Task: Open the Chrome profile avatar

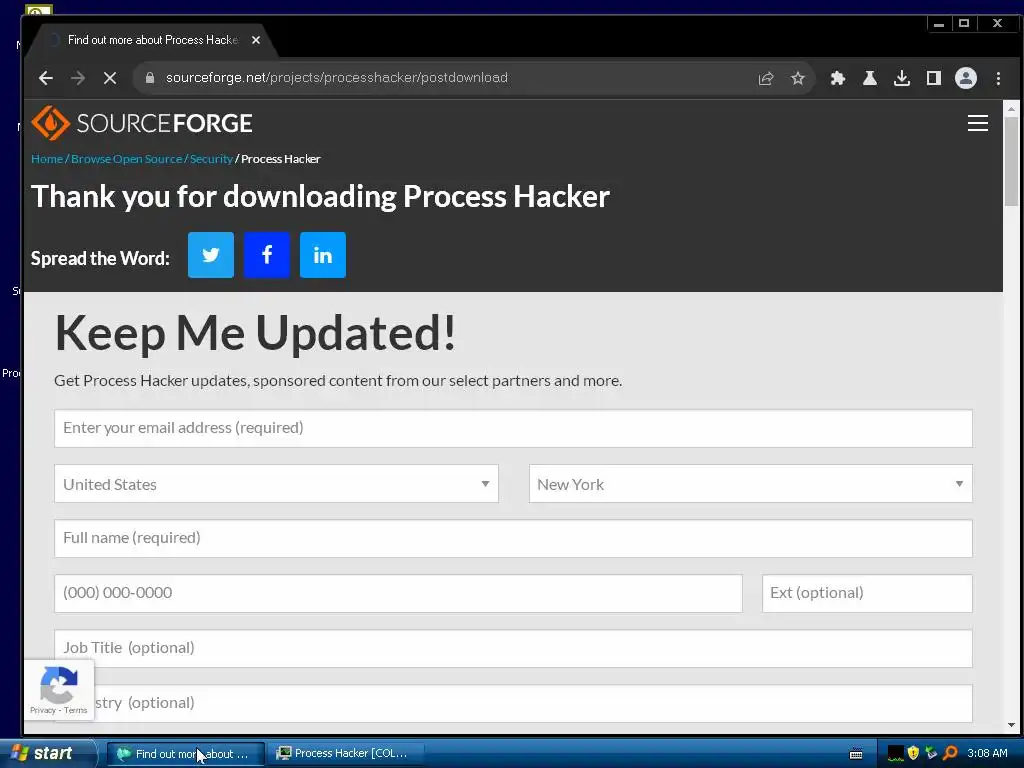Action: (x=965, y=78)
